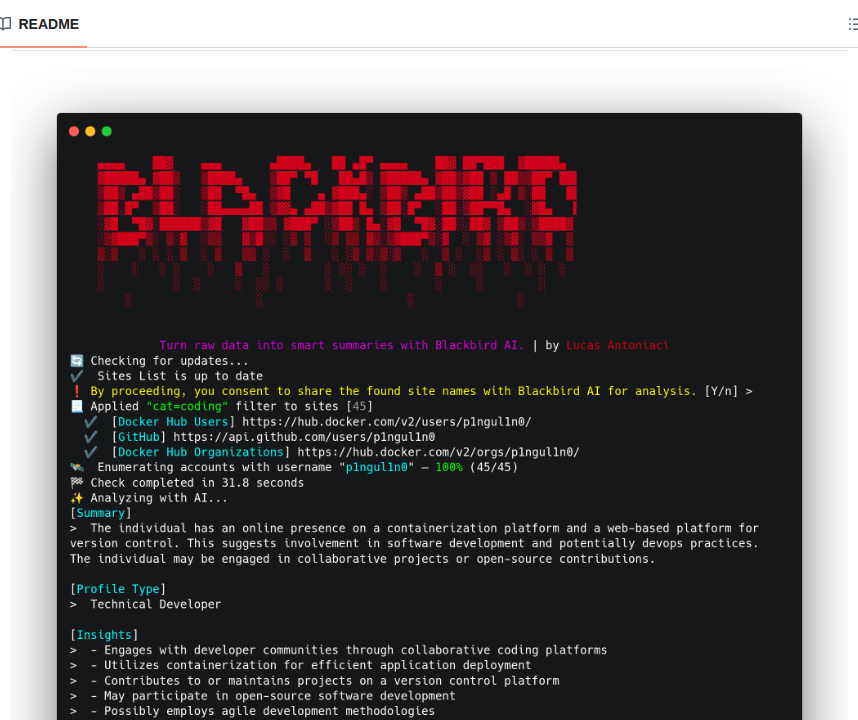Click the "[Insights]" heading

coord(104,635)
